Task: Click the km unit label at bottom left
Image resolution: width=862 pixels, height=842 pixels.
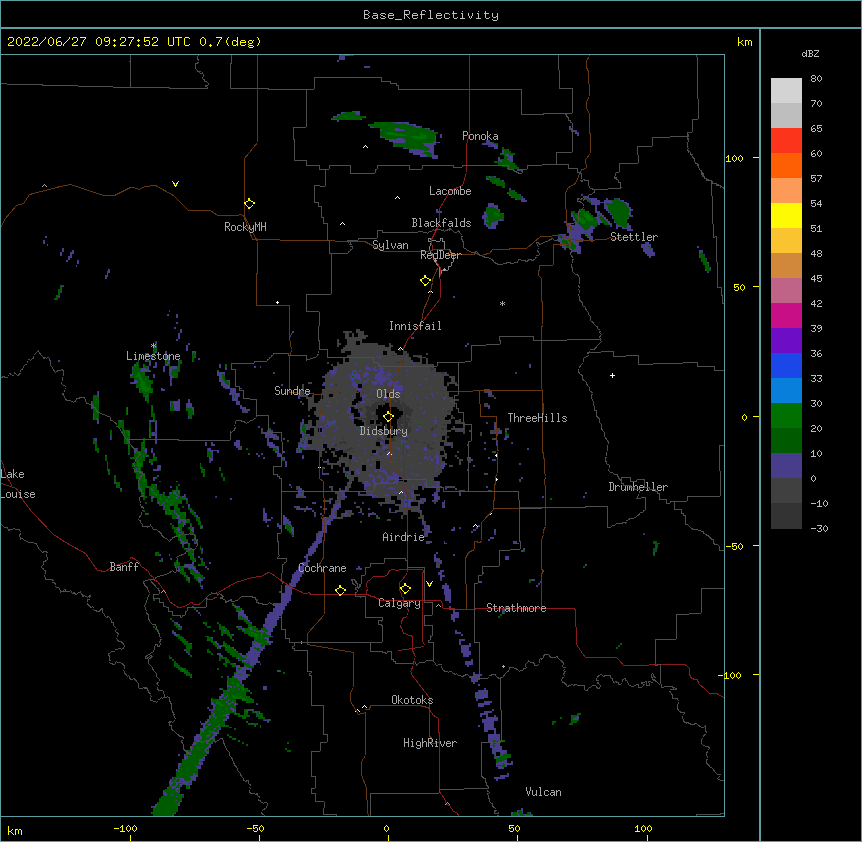Action: coord(15,831)
